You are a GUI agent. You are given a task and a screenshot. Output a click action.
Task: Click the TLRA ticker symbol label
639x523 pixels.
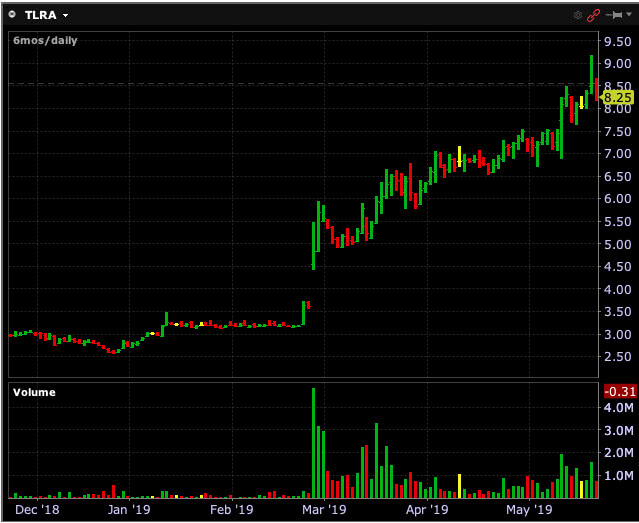40,15
